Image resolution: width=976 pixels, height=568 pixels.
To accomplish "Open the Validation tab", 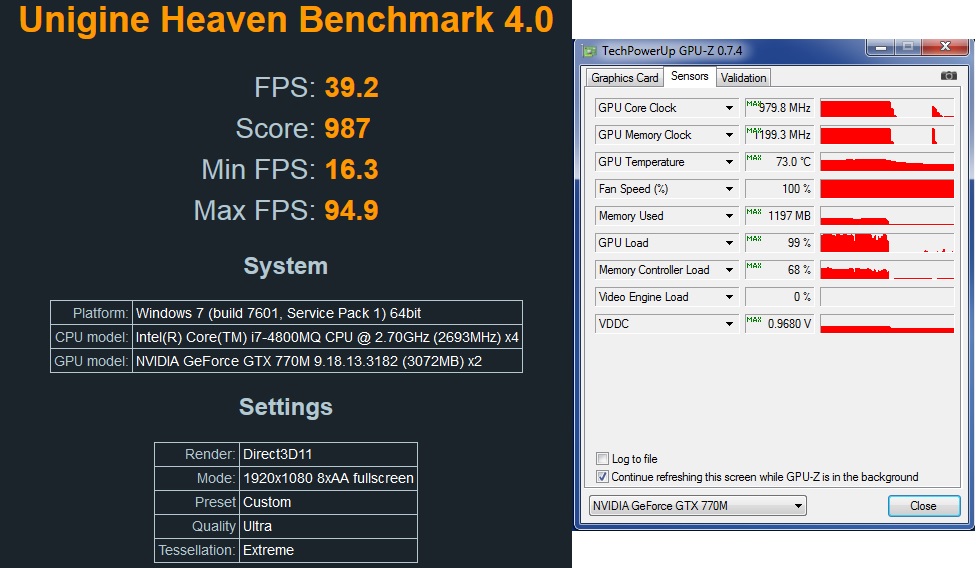I will point(743,78).
